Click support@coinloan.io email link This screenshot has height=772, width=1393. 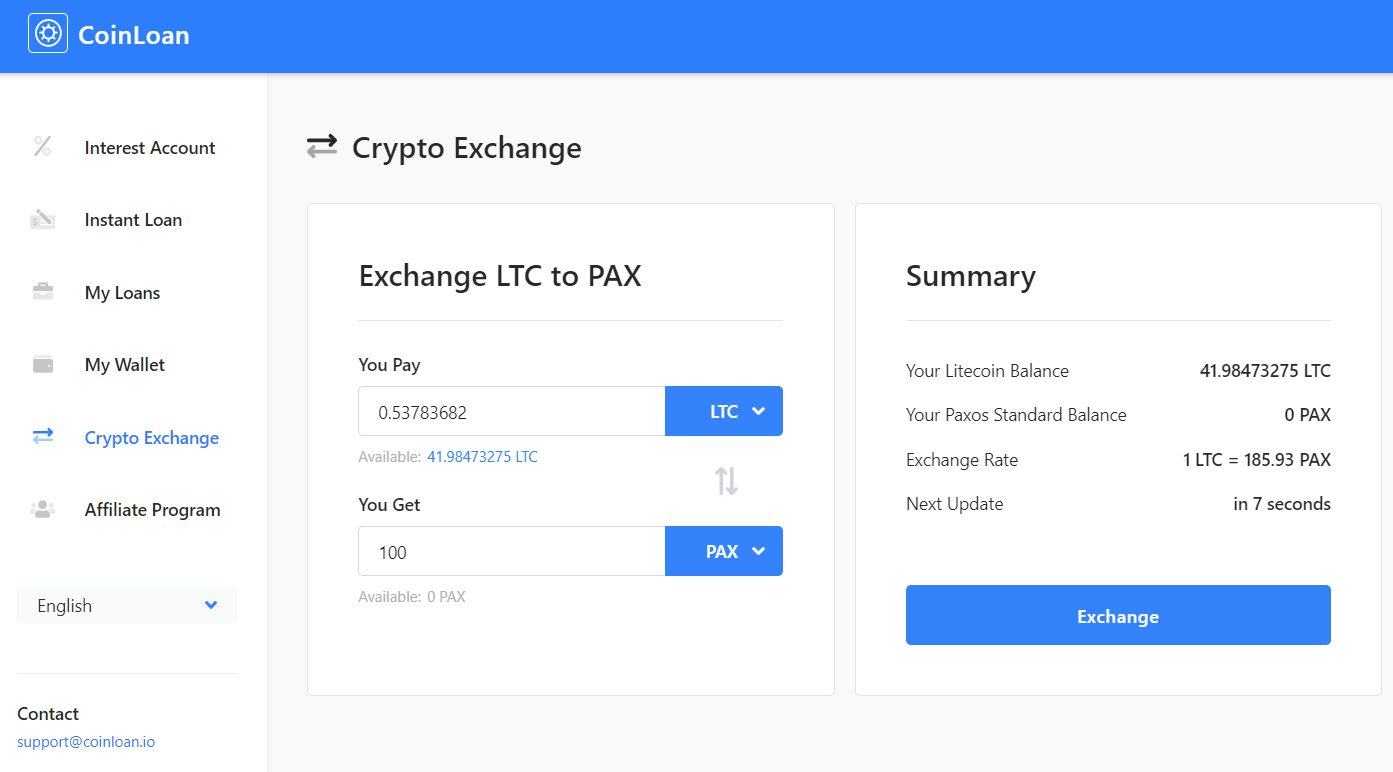pyautogui.click(x=86, y=742)
